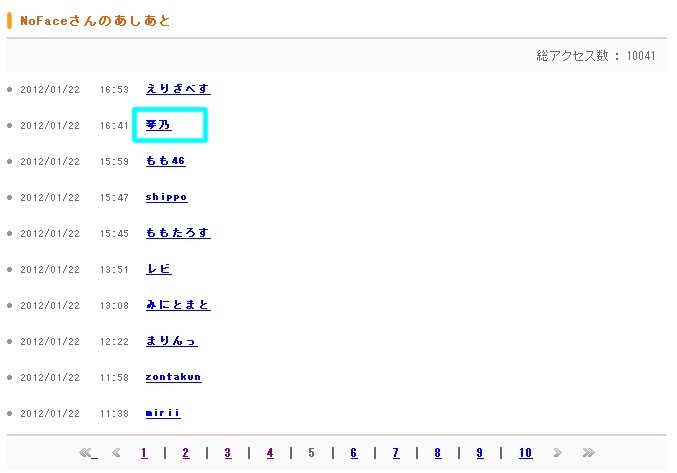Open visitor えりざべす profile link
Image resolution: width=677 pixels, height=473 pixels.
(177, 89)
